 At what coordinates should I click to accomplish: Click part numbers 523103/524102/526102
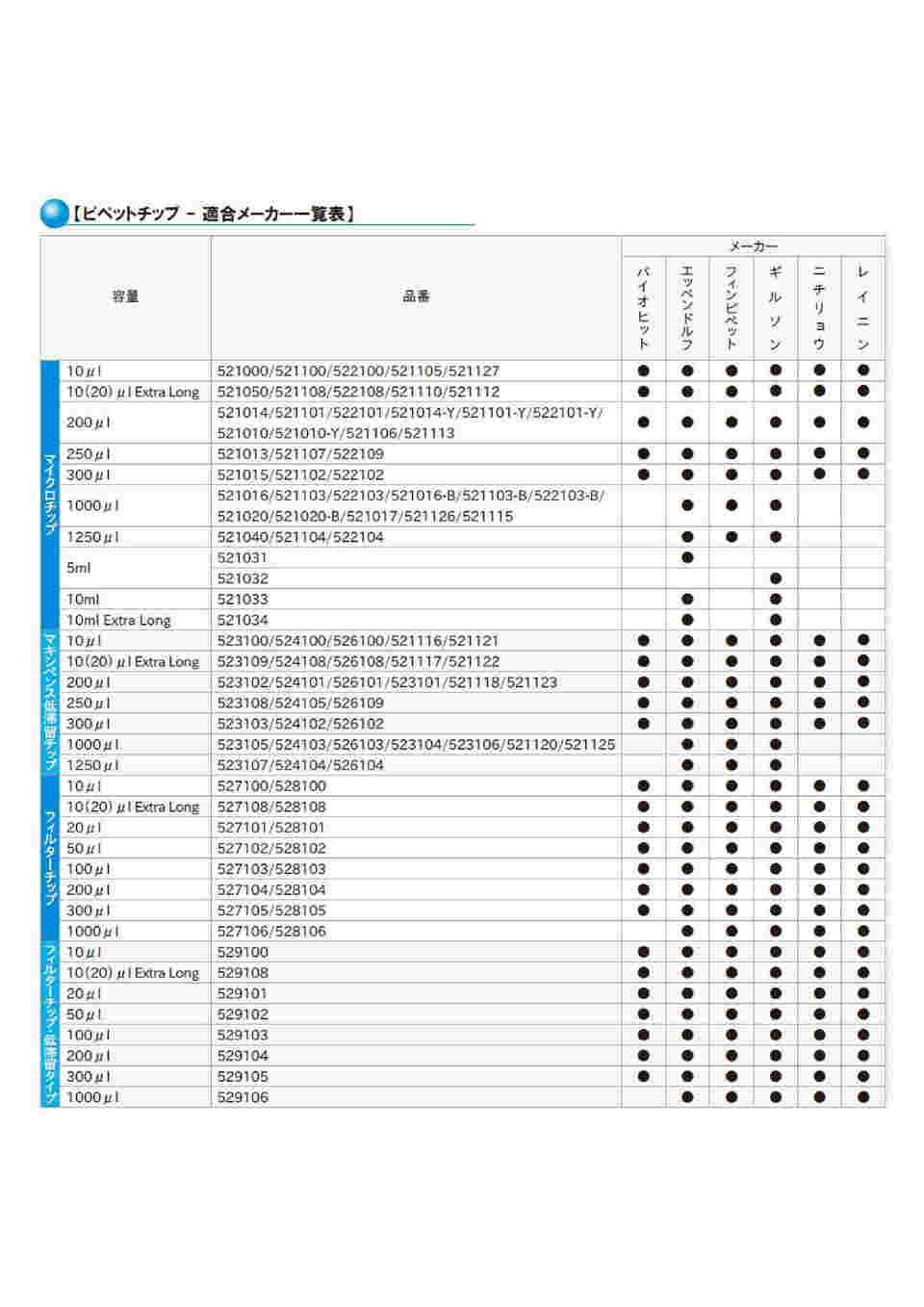(300, 724)
